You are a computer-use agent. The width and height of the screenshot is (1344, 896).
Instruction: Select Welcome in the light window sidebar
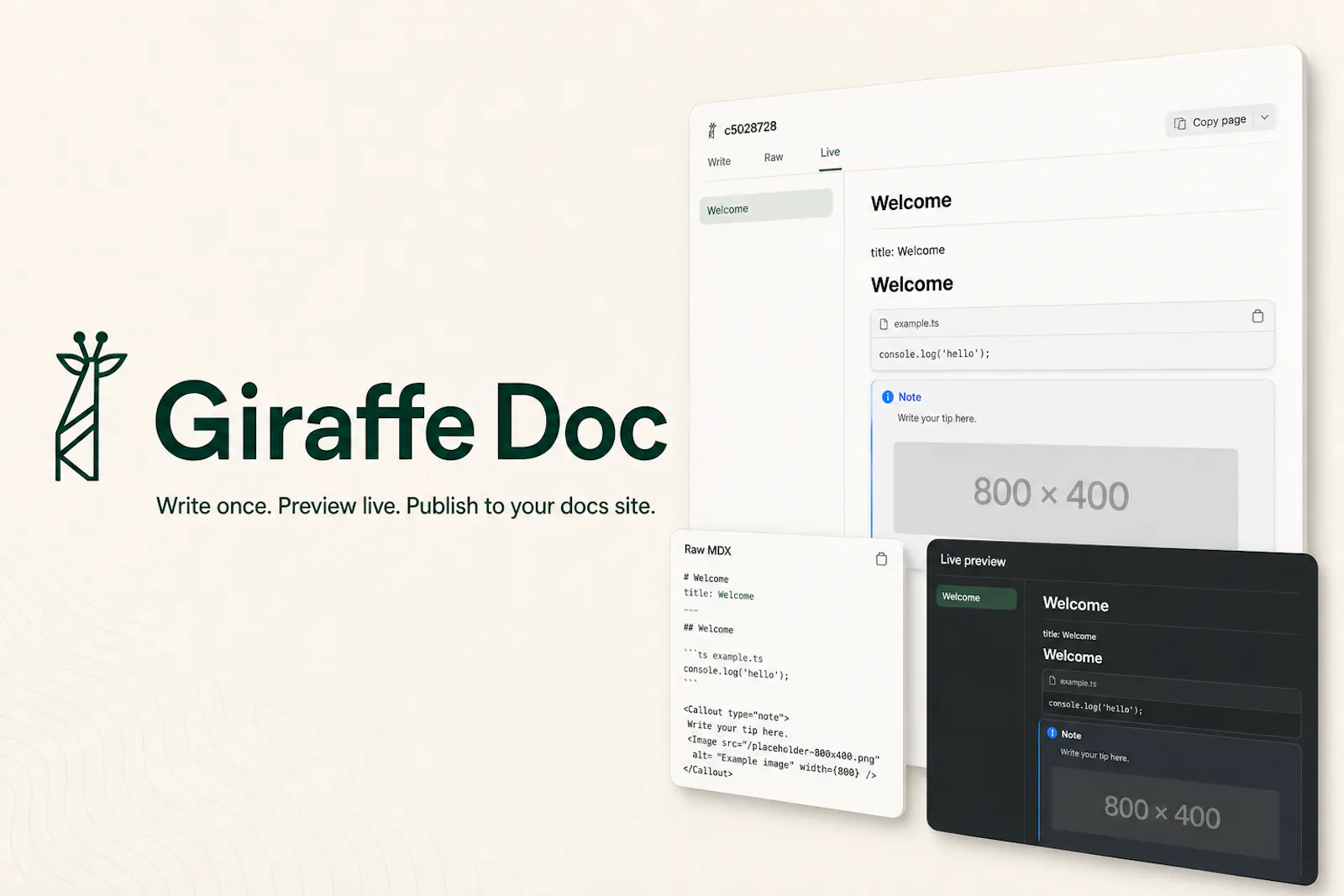[x=765, y=207]
